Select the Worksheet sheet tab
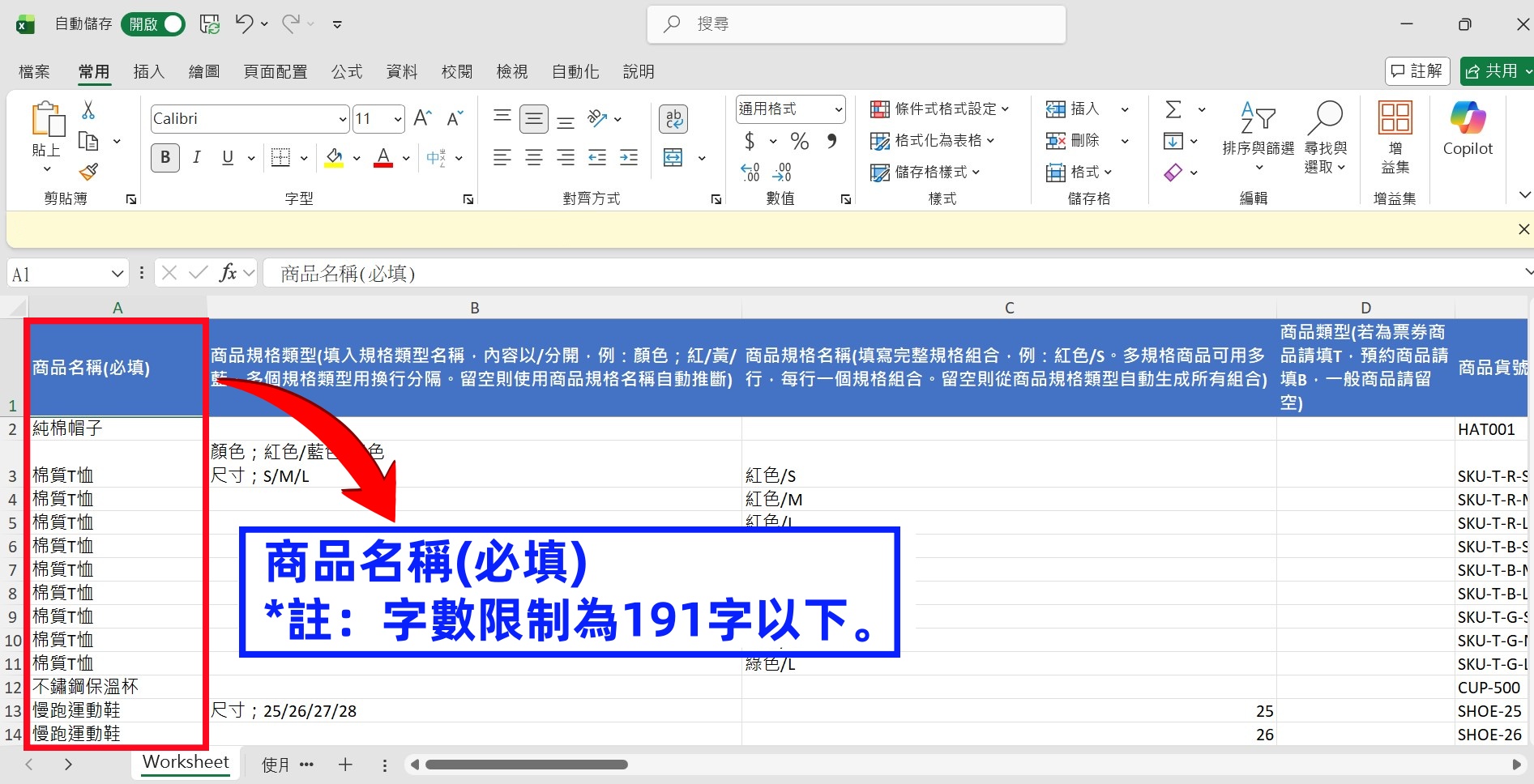1534x784 pixels. click(186, 763)
